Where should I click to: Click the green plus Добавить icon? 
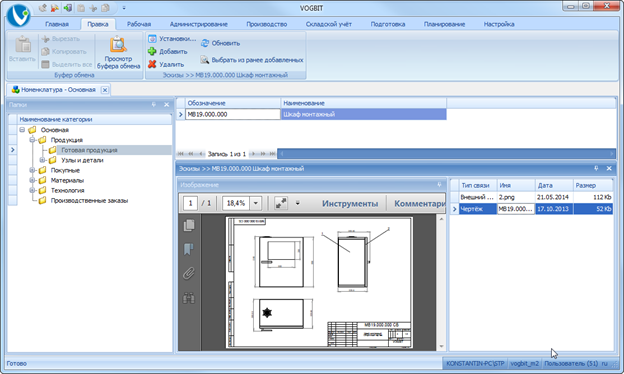pos(152,51)
